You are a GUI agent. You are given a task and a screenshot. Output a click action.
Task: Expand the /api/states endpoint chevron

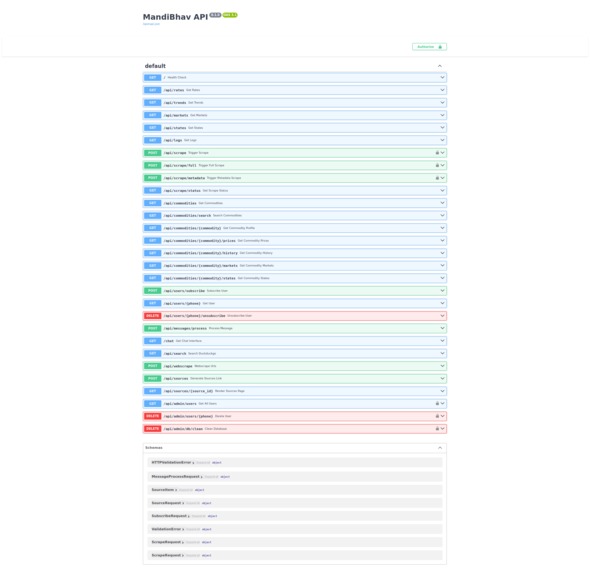pos(442,128)
